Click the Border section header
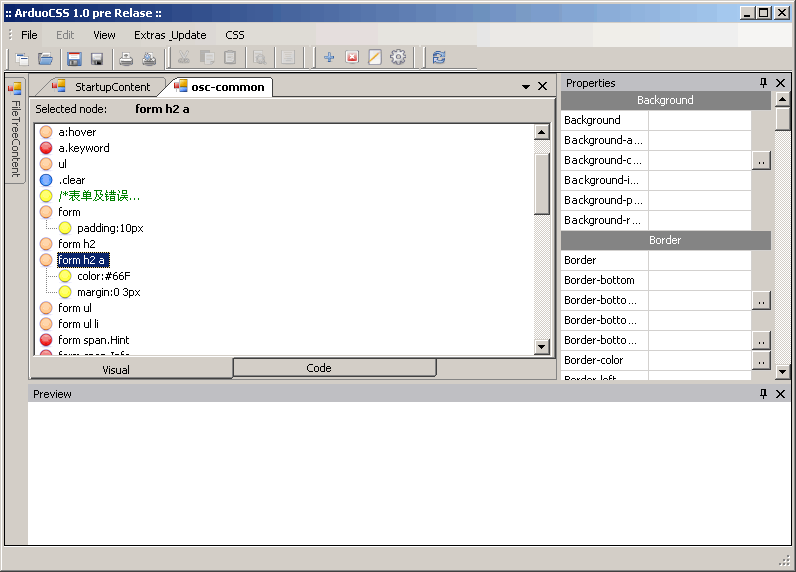Viewport: 796px width, 572px height. tap(666, 240)
